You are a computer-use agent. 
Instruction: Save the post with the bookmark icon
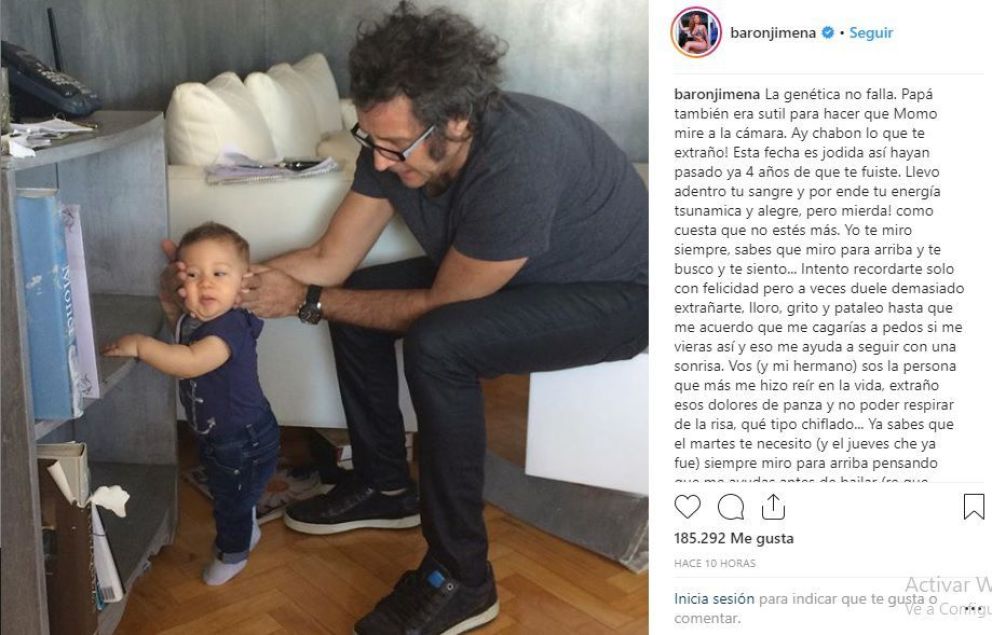coord(974,507)
